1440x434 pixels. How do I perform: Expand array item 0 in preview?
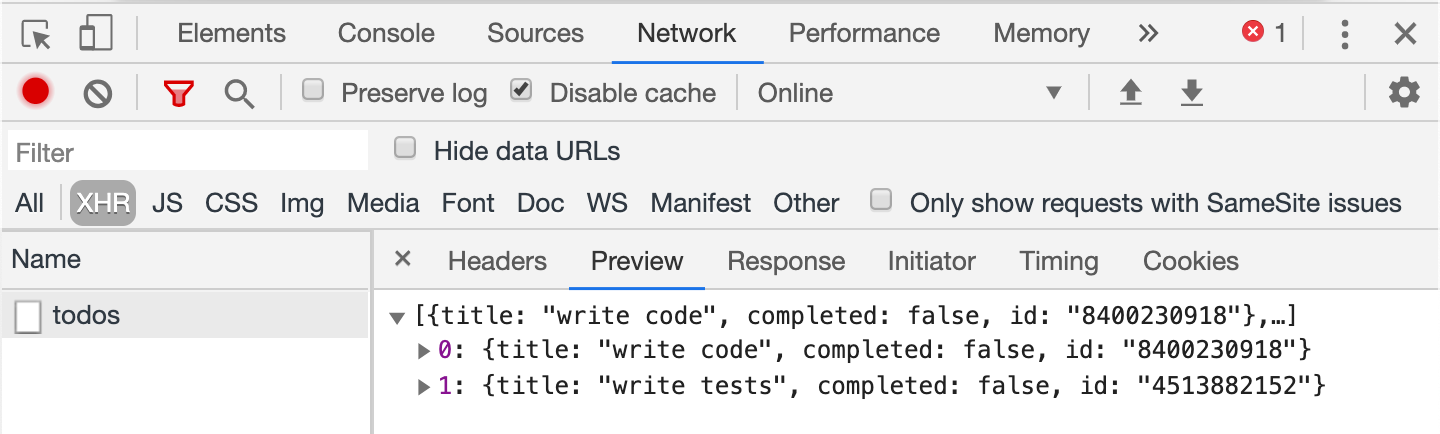tap(425, 351)
